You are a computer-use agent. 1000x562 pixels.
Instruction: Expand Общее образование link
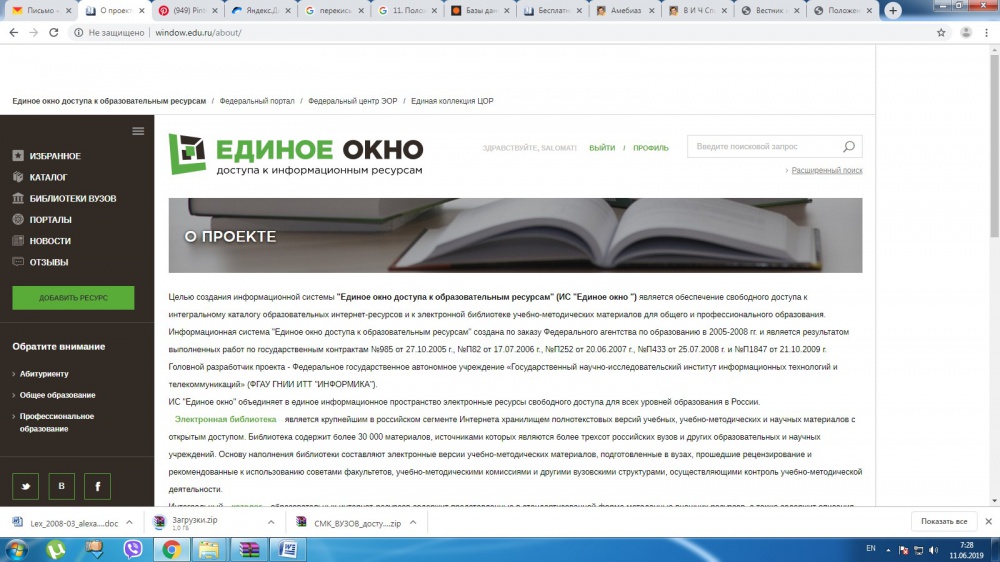[x=57, y=395]
